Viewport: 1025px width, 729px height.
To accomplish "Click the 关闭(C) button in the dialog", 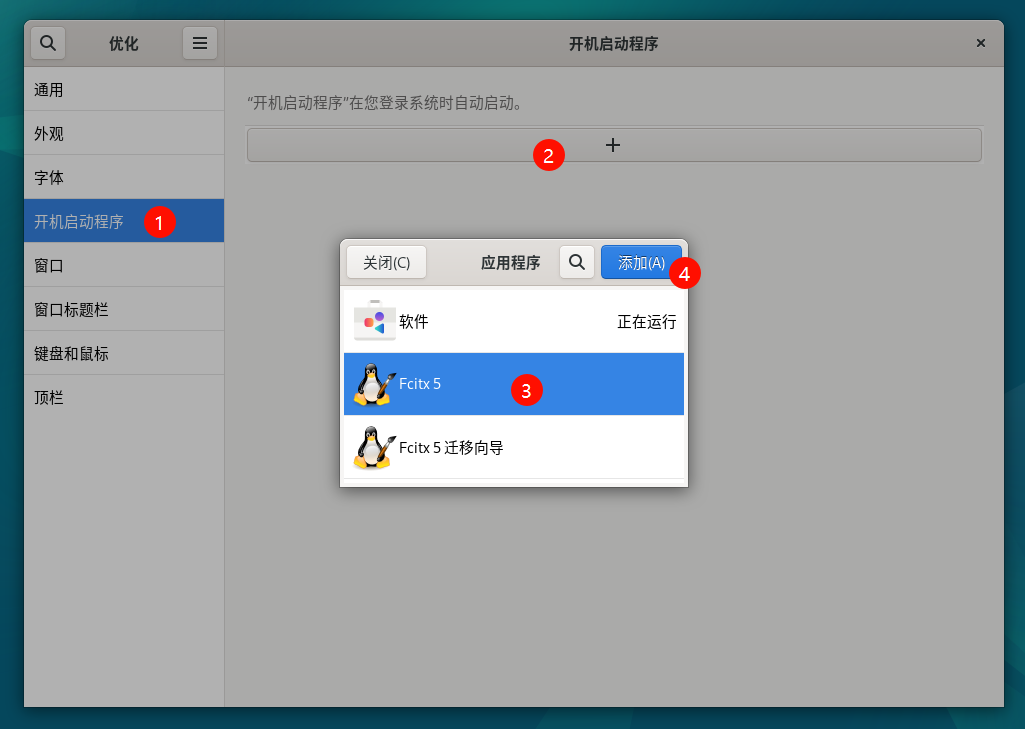I will [x=386, y=262].
